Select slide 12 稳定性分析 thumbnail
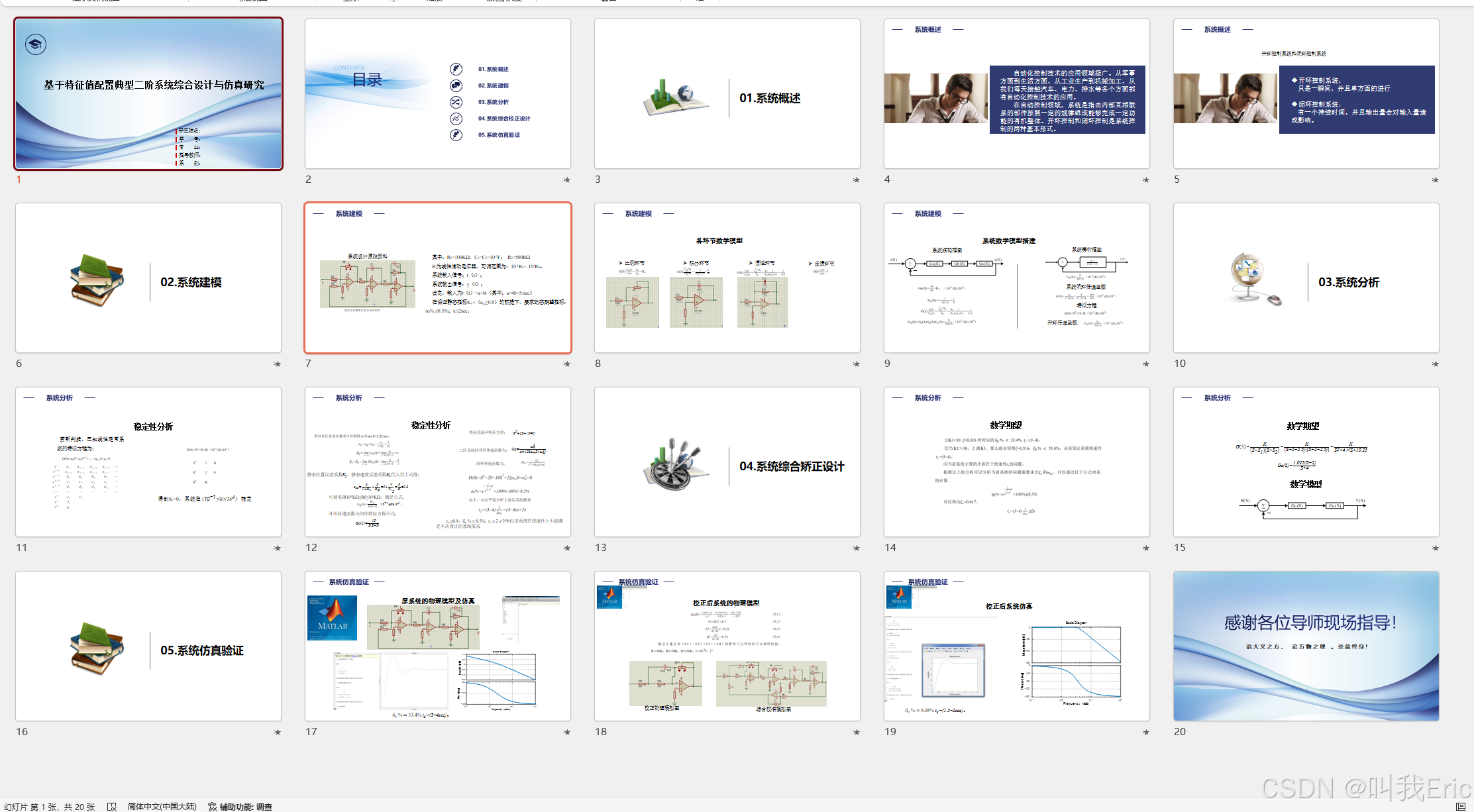This screenshot has height=812, width=1474. click(437, 462)
